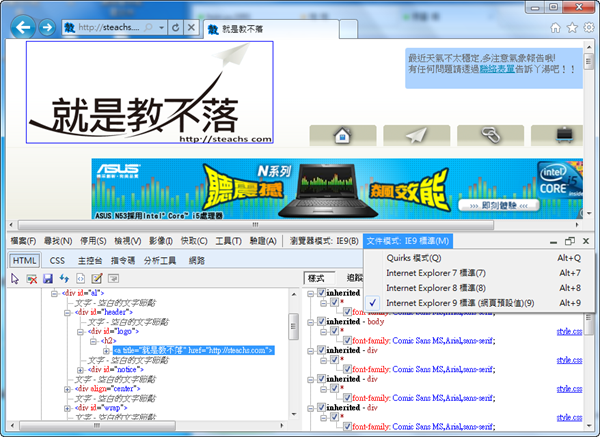Viewport: 600px width, 437px height.
Task: Collapse the div id="logo" node
Action: point(80,332)
